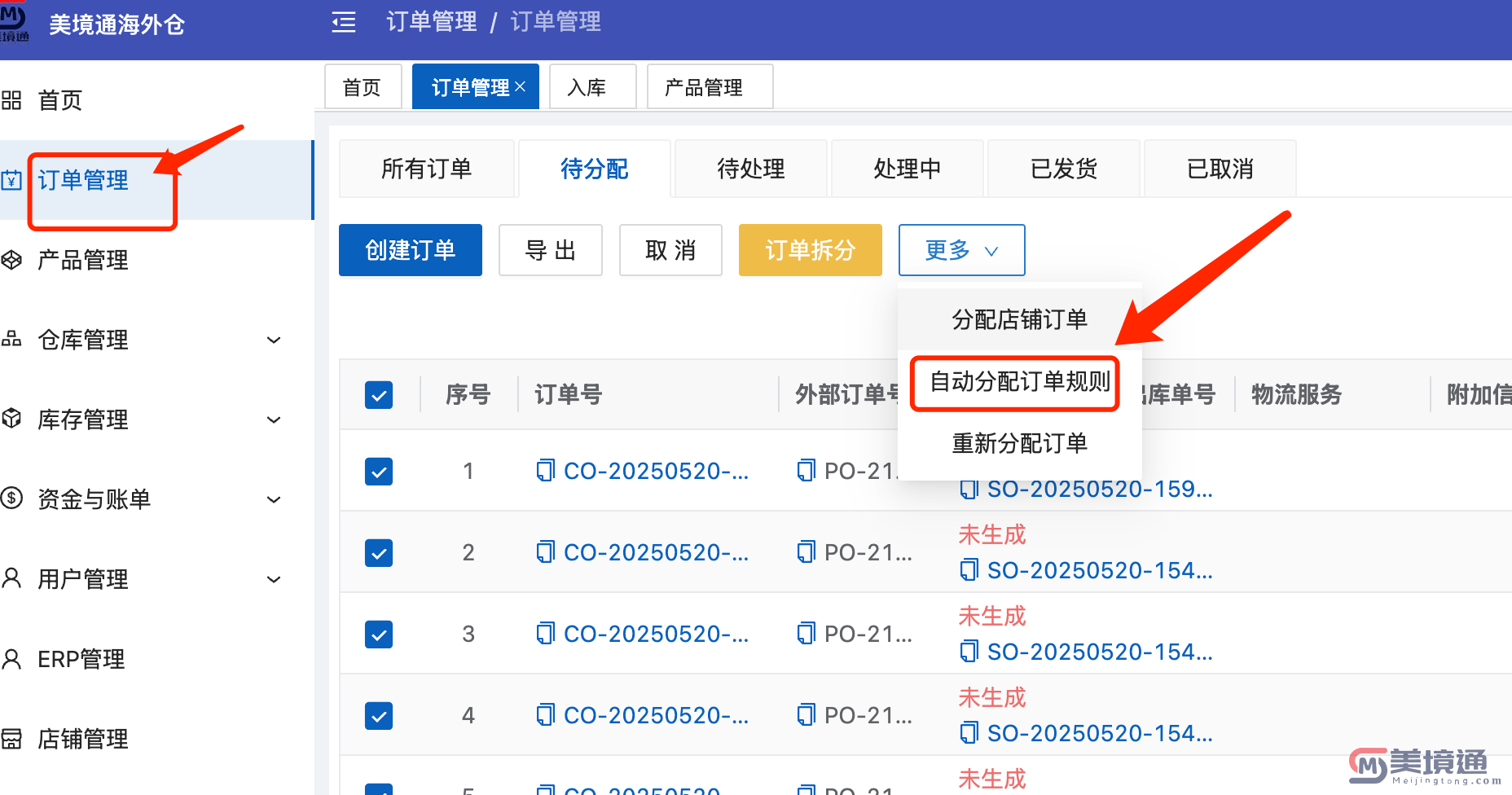Toggle the sidebar collapse hamburger icon

point(344,22)
